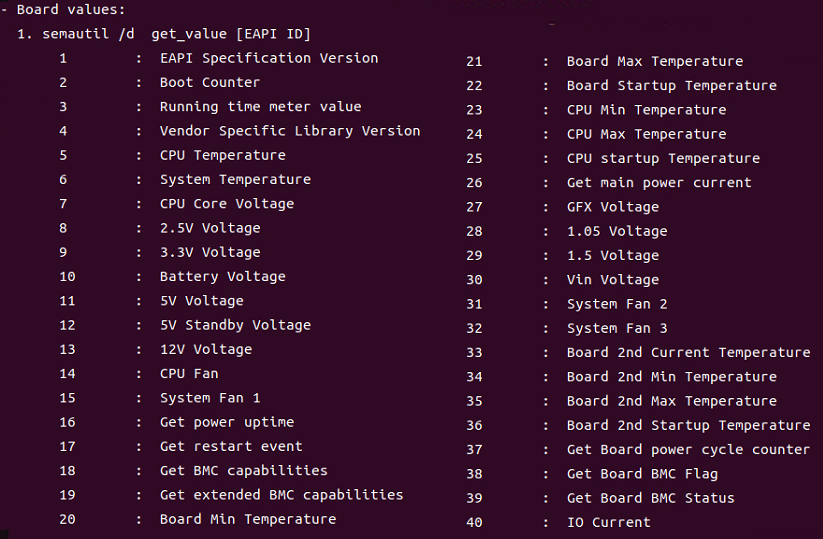Select the System Fan 1 line

209,398
